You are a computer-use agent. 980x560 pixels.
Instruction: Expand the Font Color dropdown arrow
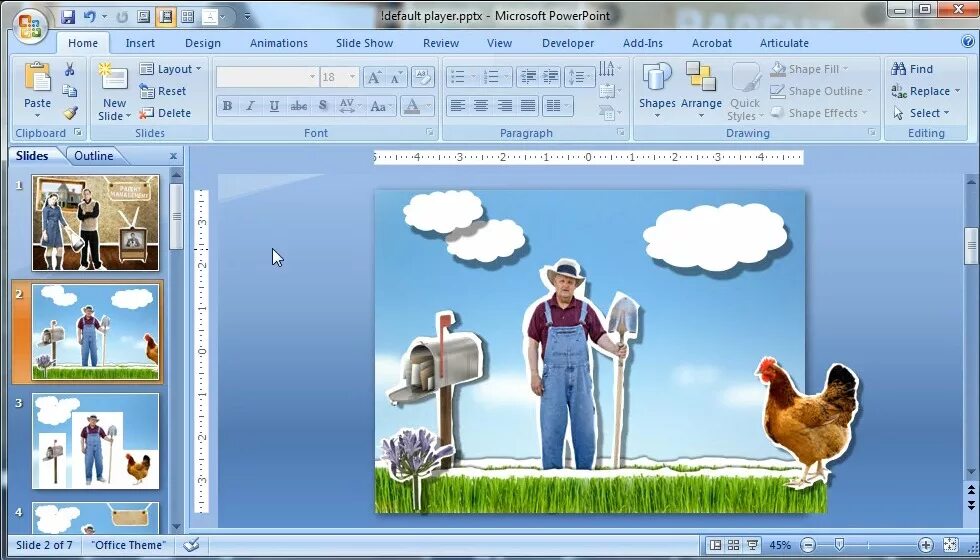click(x=429, y=106)
